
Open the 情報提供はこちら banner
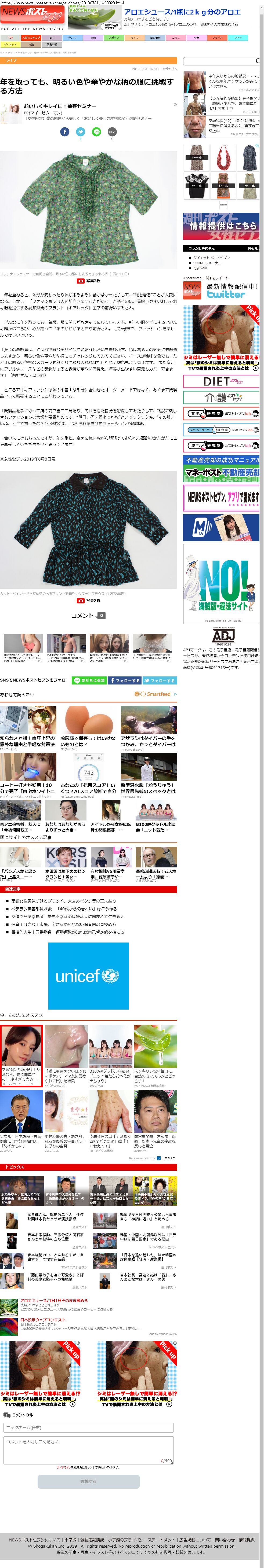(x=221, y=226)
